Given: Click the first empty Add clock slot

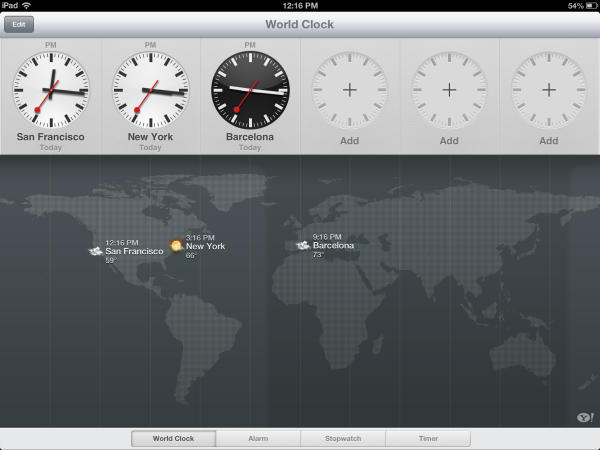Looking at the screenshot, I should point(349,90).
